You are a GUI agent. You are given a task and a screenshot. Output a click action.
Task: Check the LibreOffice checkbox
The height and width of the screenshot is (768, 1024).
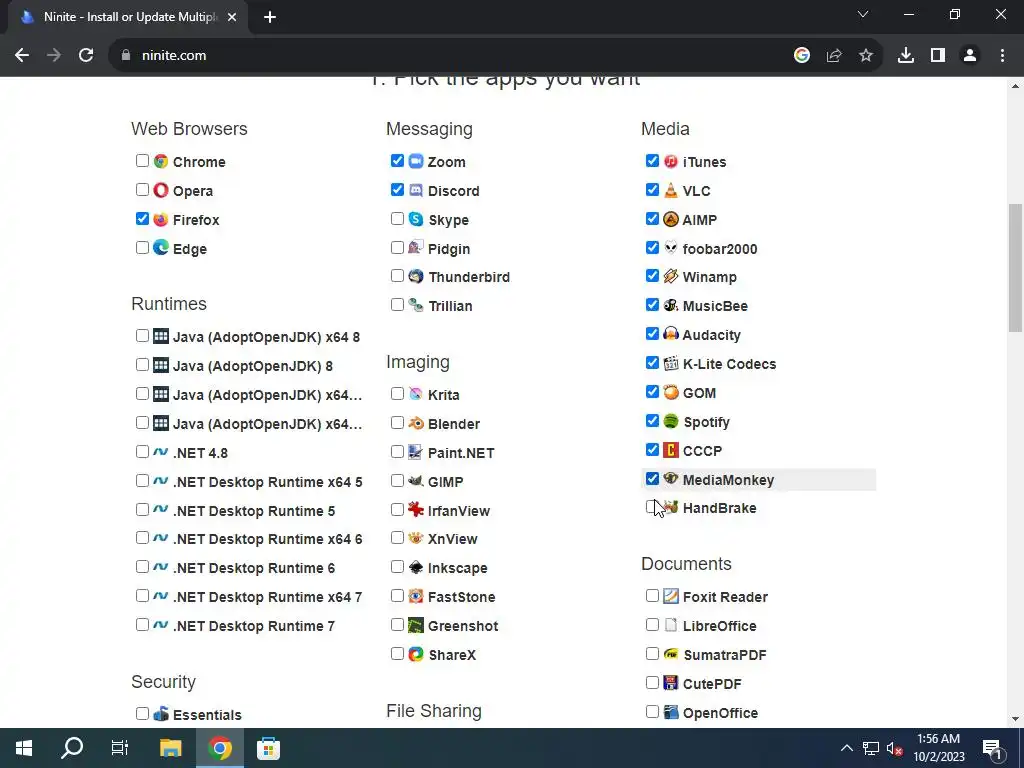(652, 625)
